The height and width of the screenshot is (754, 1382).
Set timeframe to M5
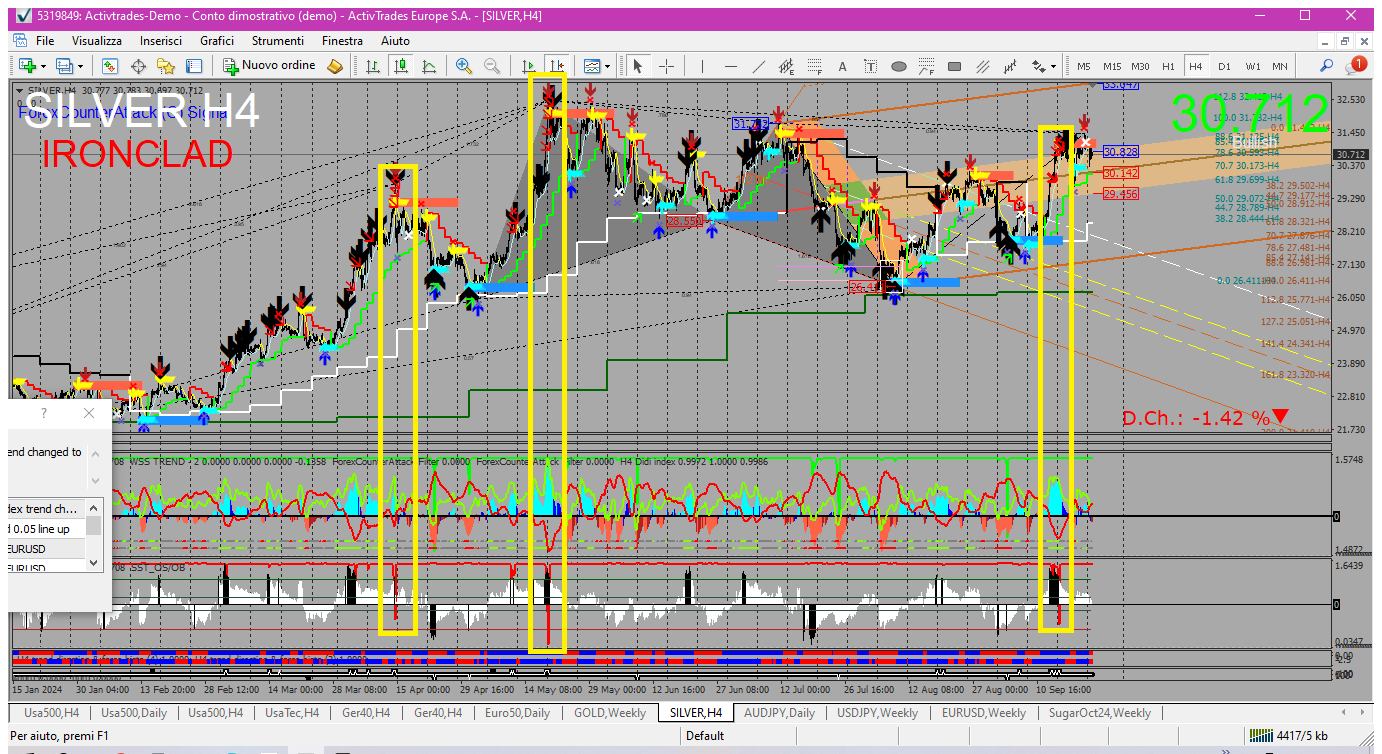pyautogui.click(x=1084, y=66)
